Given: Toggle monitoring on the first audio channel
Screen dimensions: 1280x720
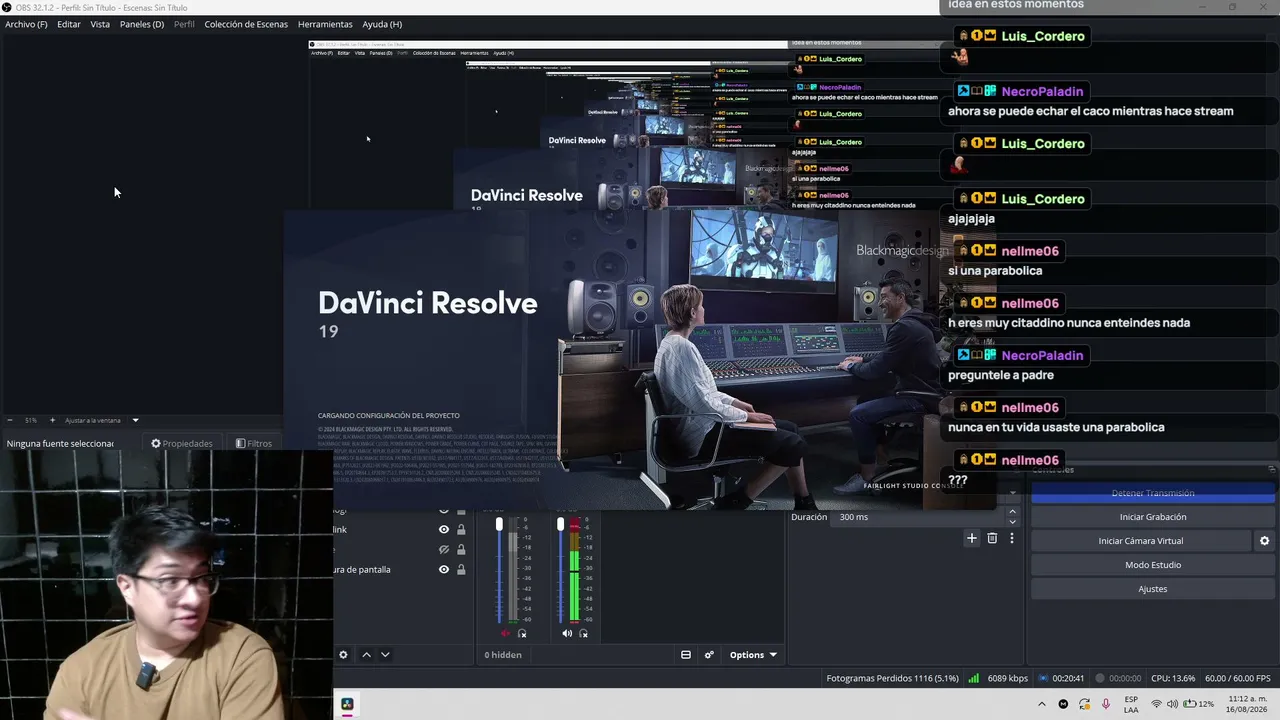Looking at the screenshot, I should (522, 633).
